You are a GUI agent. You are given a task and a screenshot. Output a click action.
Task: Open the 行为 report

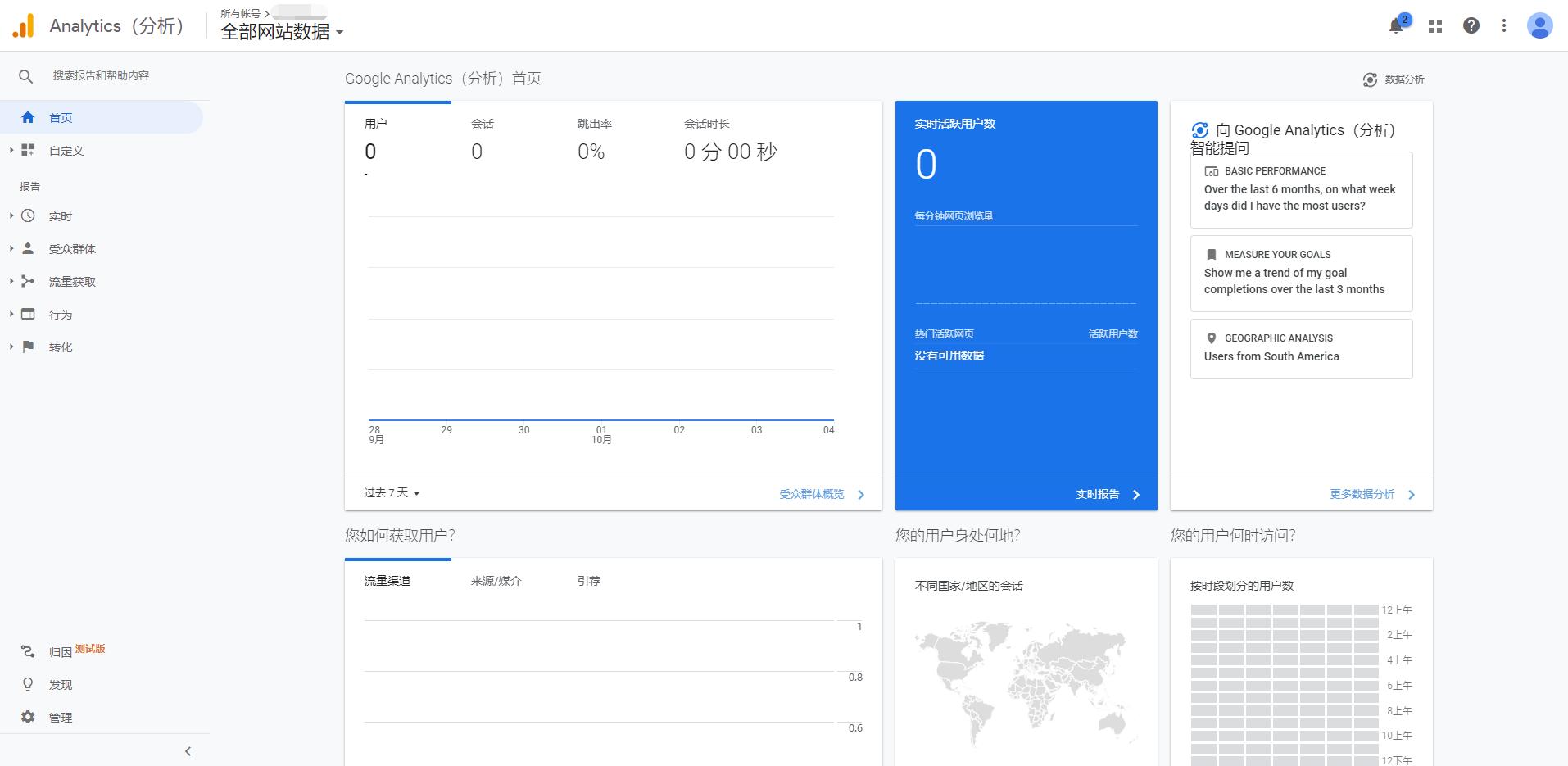(x=61, y=314)
